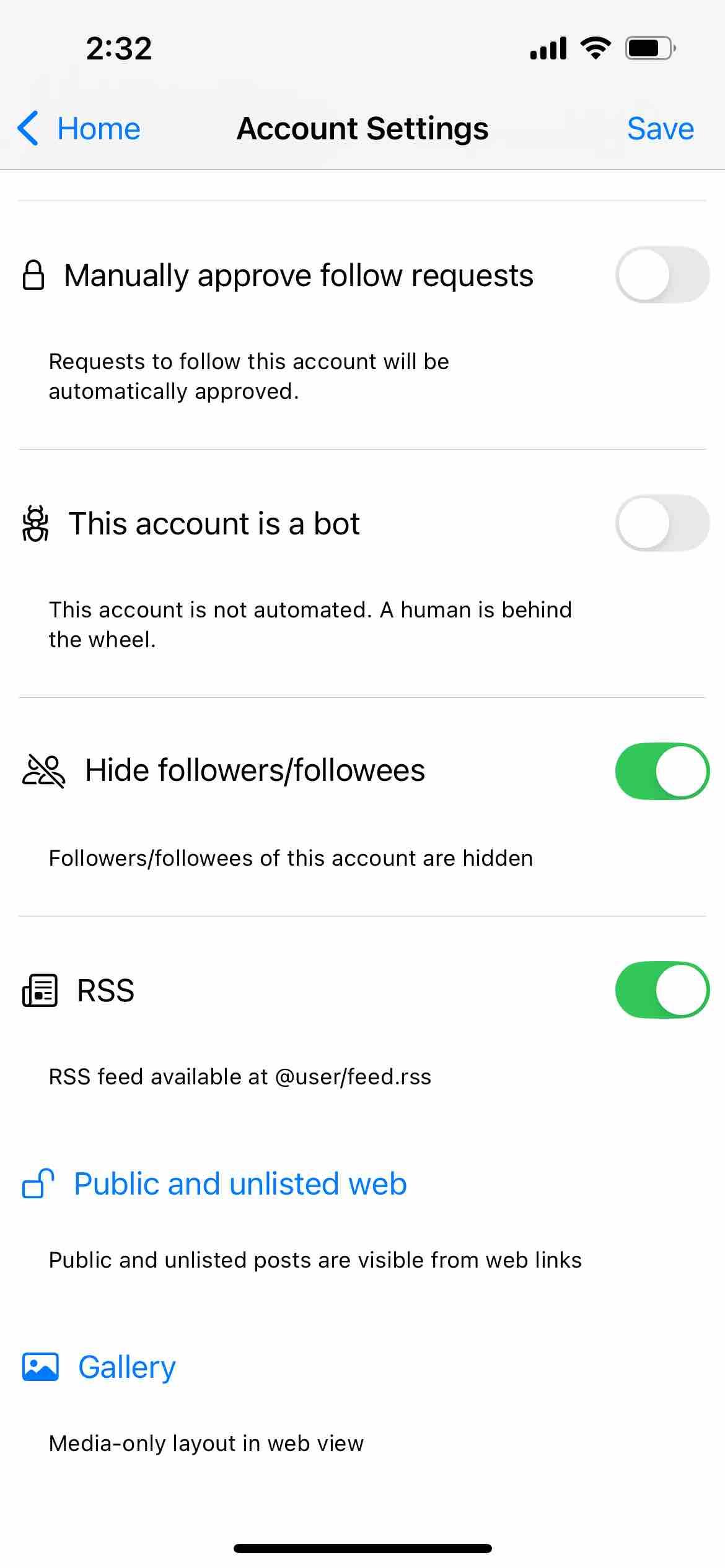Image resolution: width=725 pixels, height=1568 pixels.
Task: Tap the RSS newspaper icon
Action: tap(40, 990)
